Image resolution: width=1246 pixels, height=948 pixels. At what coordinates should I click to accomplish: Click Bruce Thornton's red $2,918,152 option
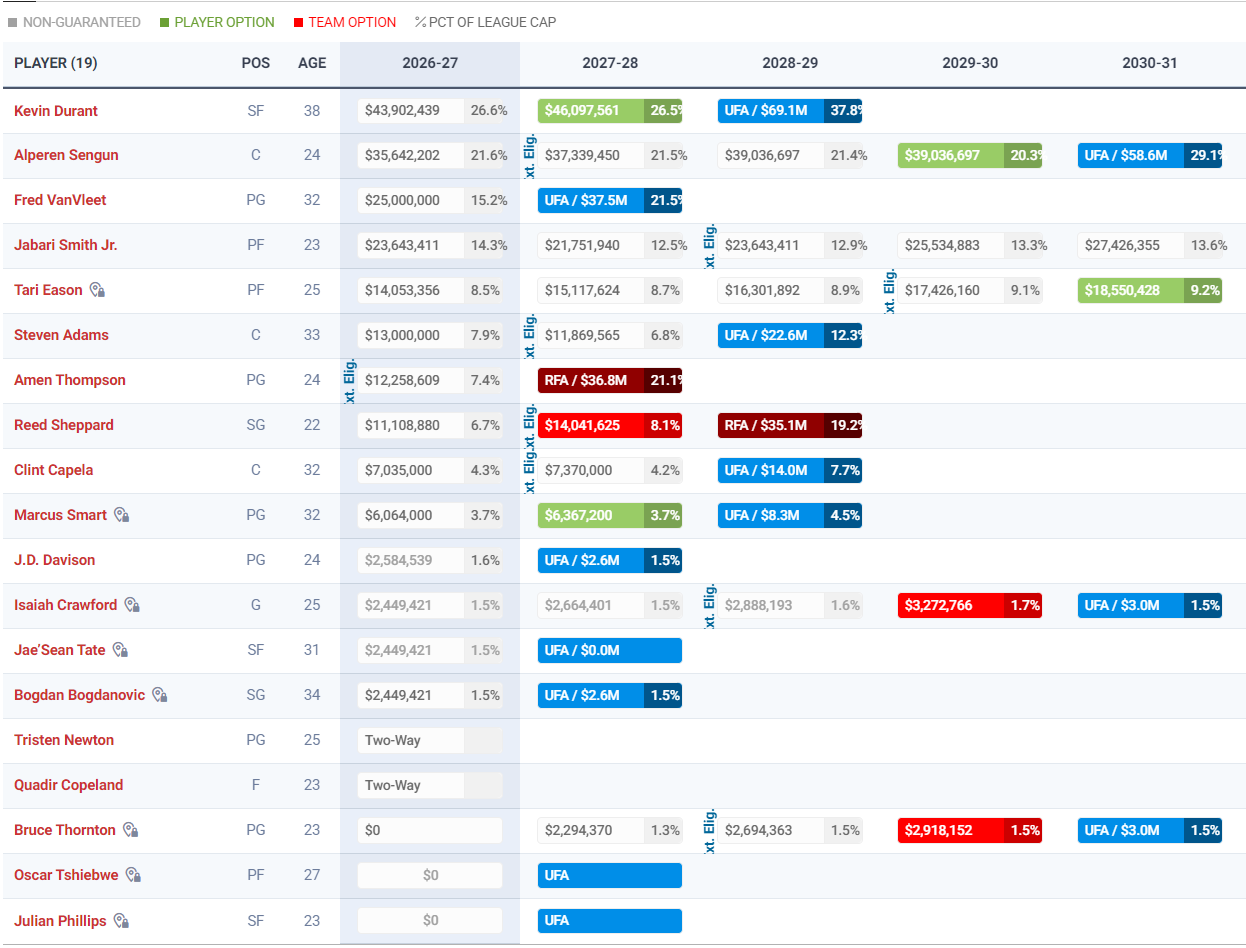(970, 830)
